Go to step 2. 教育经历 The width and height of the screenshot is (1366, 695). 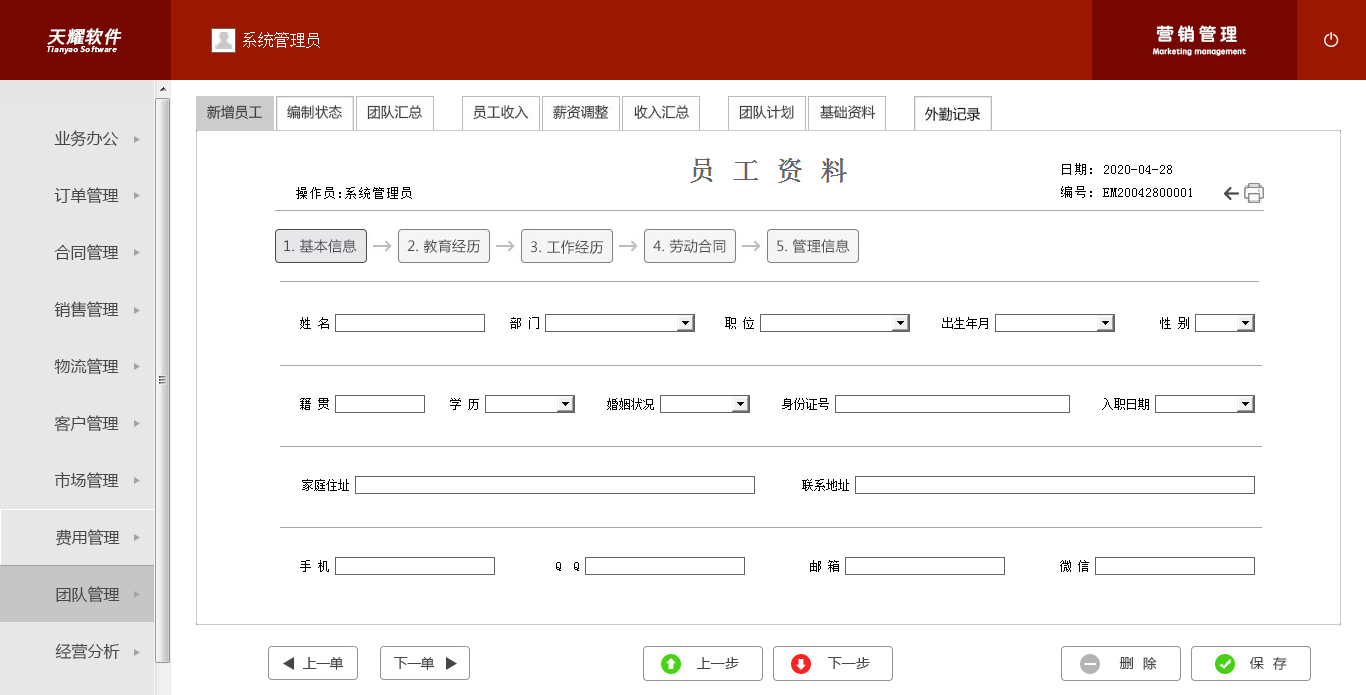point(444,246)
